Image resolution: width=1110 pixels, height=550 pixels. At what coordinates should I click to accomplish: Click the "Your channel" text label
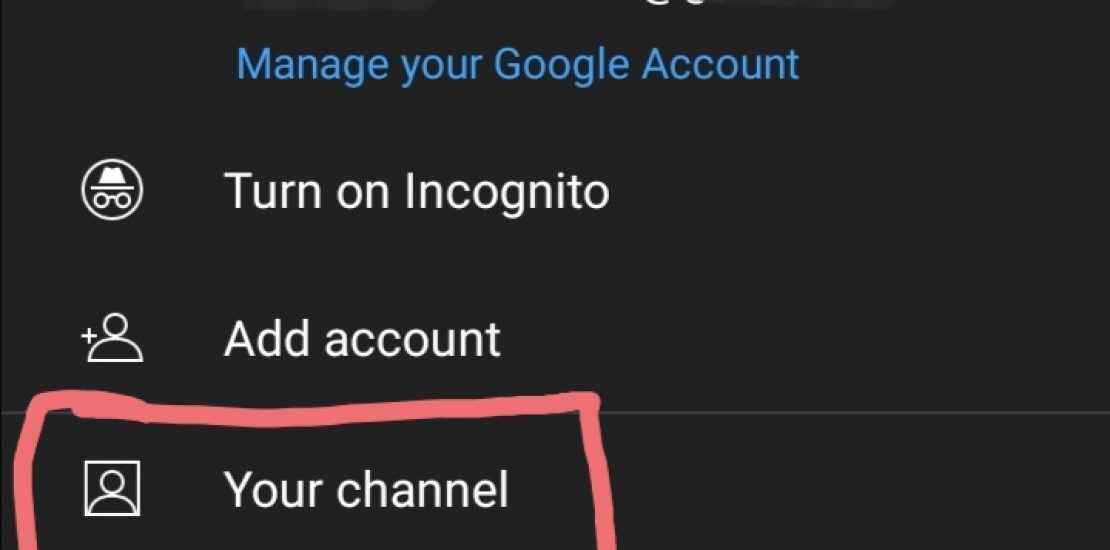(366, 489)
